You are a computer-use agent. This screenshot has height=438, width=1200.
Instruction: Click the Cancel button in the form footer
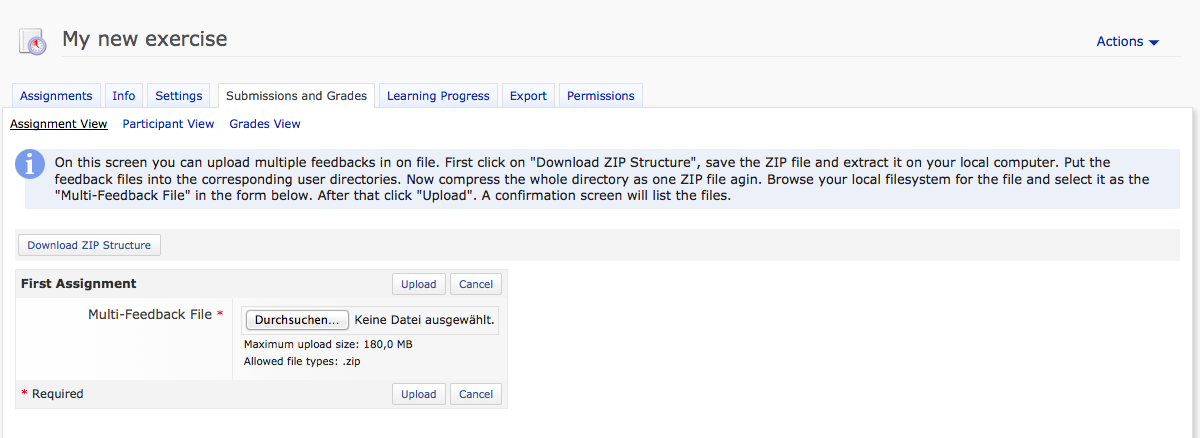click(476, 394)
